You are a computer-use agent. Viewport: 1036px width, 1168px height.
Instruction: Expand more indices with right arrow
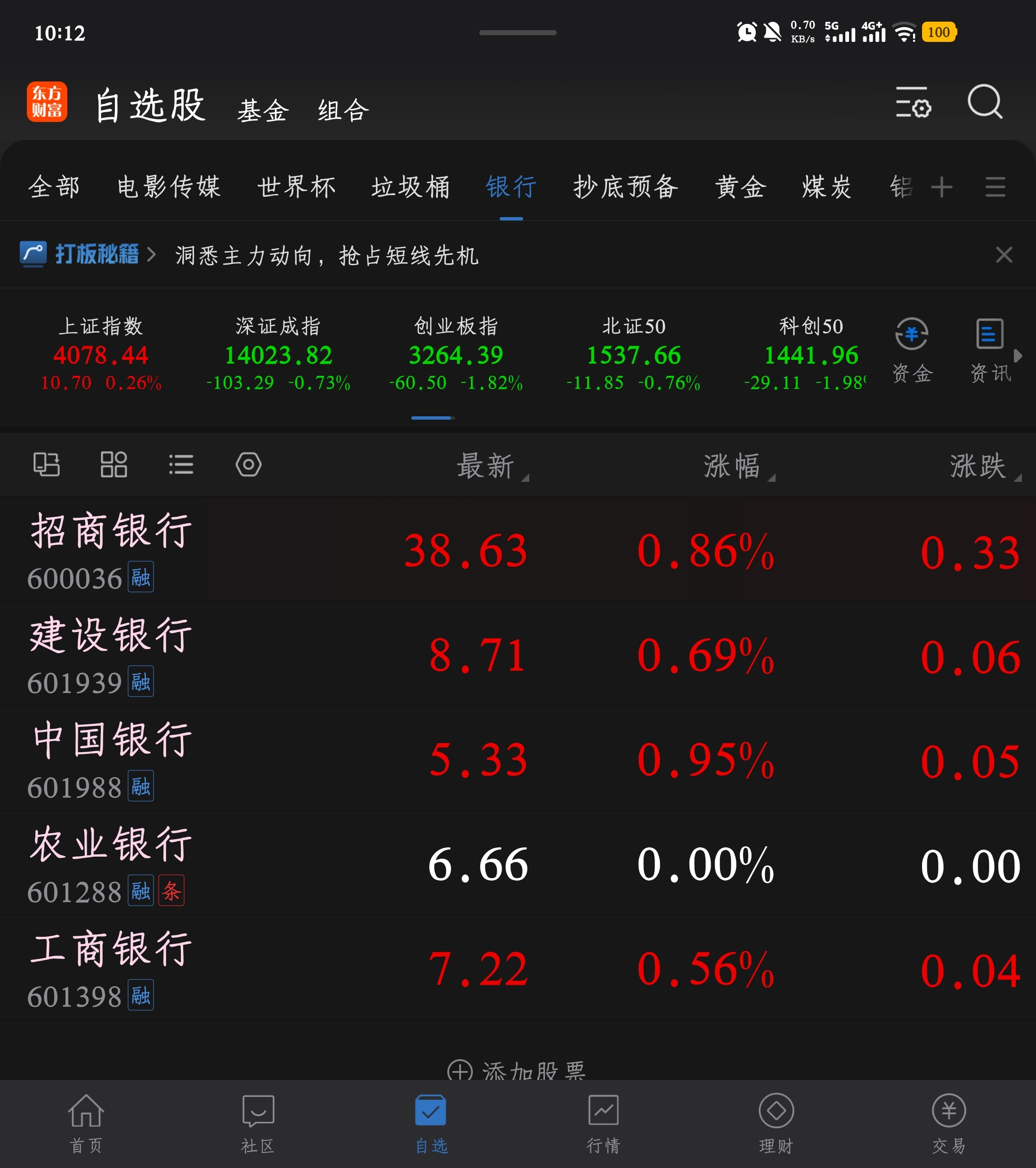[1018, 356]
